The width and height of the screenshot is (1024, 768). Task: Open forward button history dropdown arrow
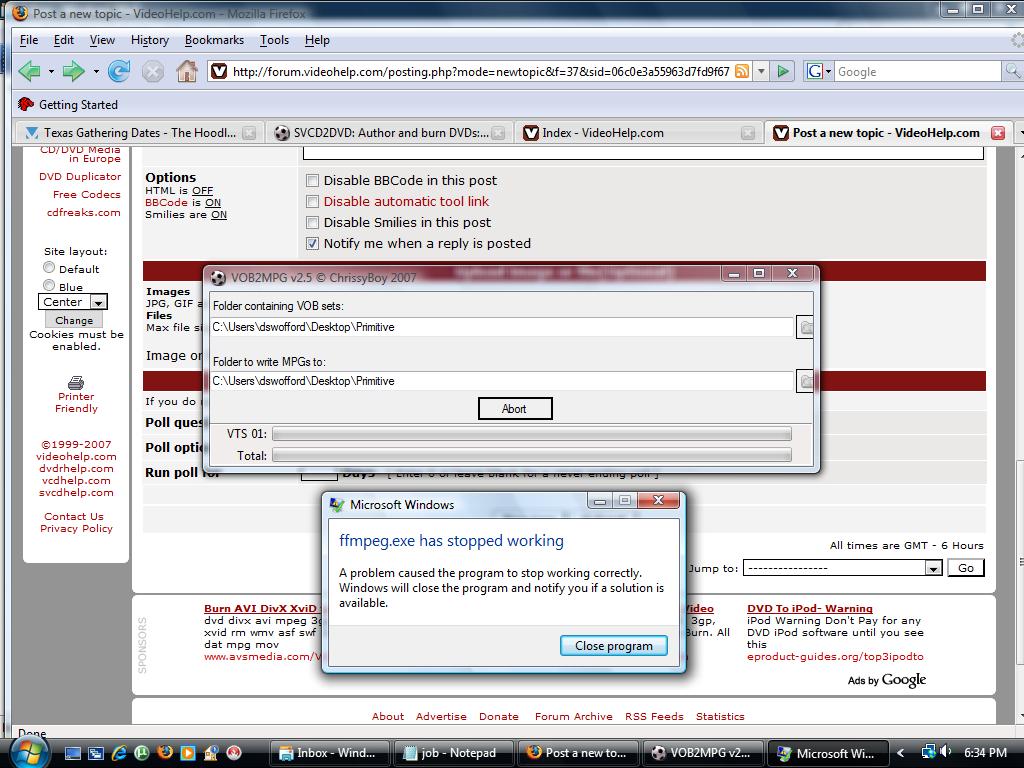click(x=96, y=71)
